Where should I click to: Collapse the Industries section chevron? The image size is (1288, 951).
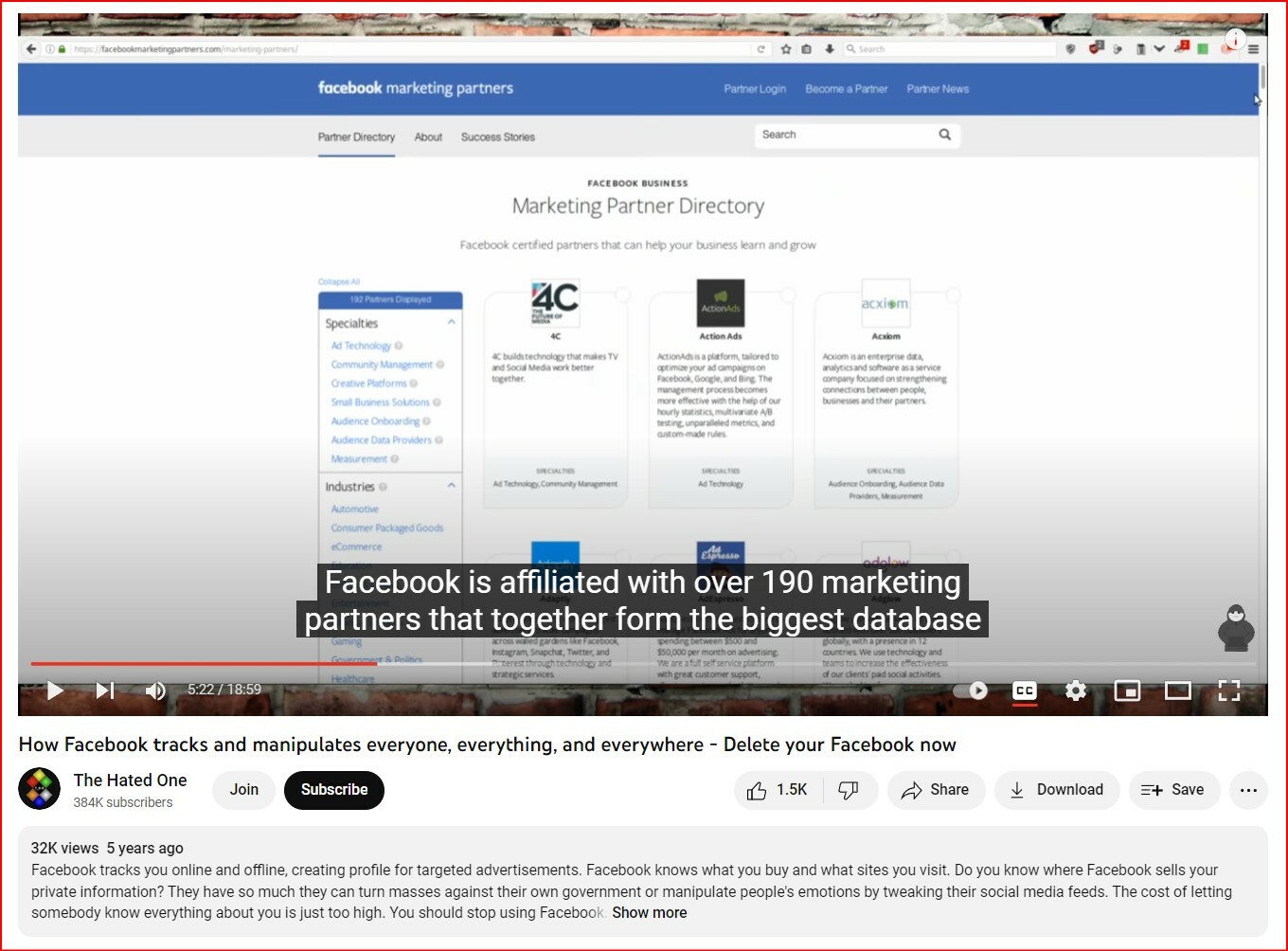pyautogui.click(x=452, y=486)
